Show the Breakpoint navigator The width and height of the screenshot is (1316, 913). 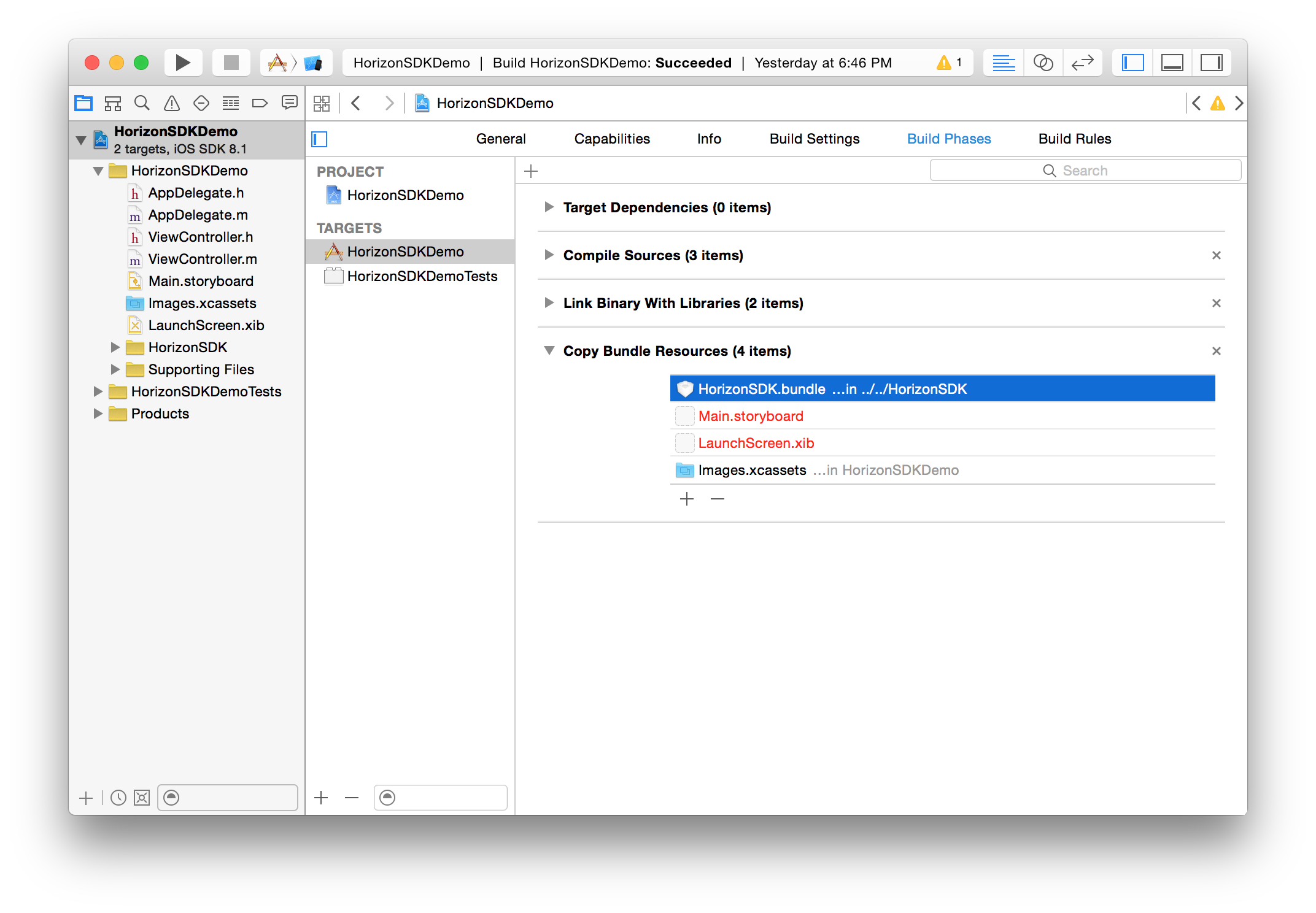(260, 103)
